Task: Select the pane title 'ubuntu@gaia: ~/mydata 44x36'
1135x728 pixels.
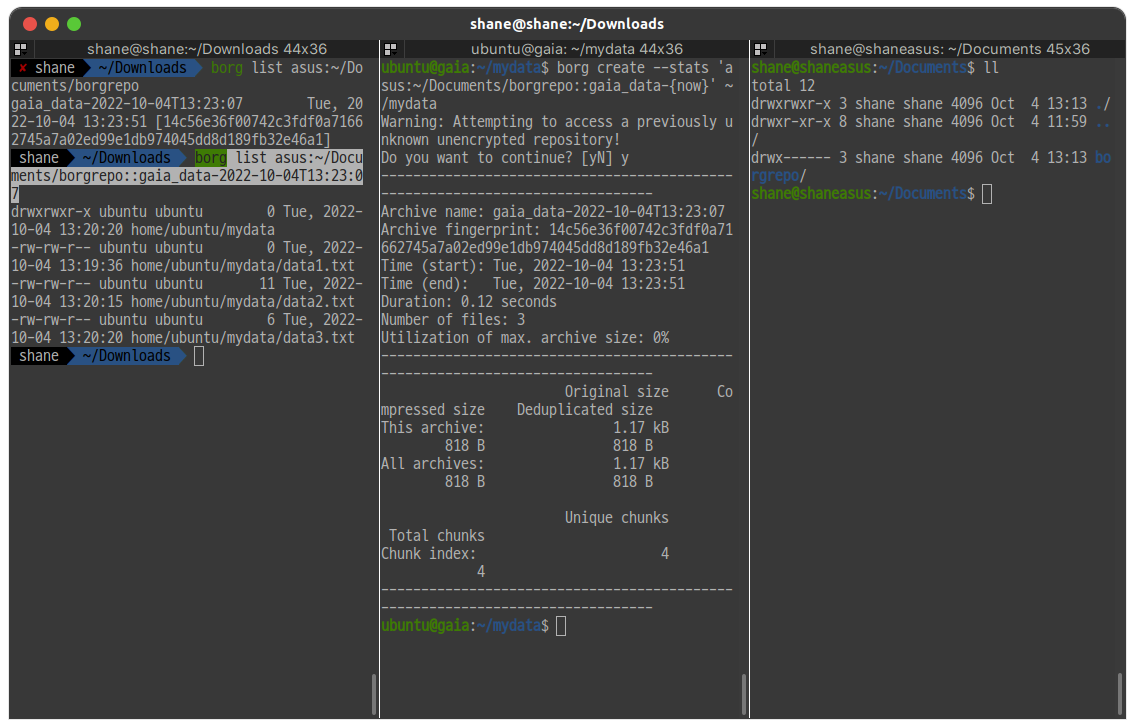Action: [x=577, y=49]
